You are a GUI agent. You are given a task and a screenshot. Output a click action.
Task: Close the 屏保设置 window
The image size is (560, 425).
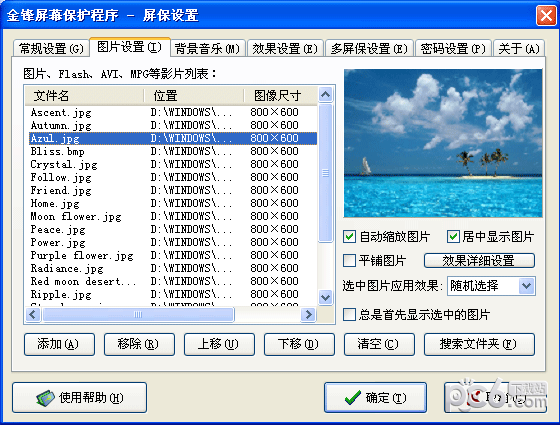(546, 15)
